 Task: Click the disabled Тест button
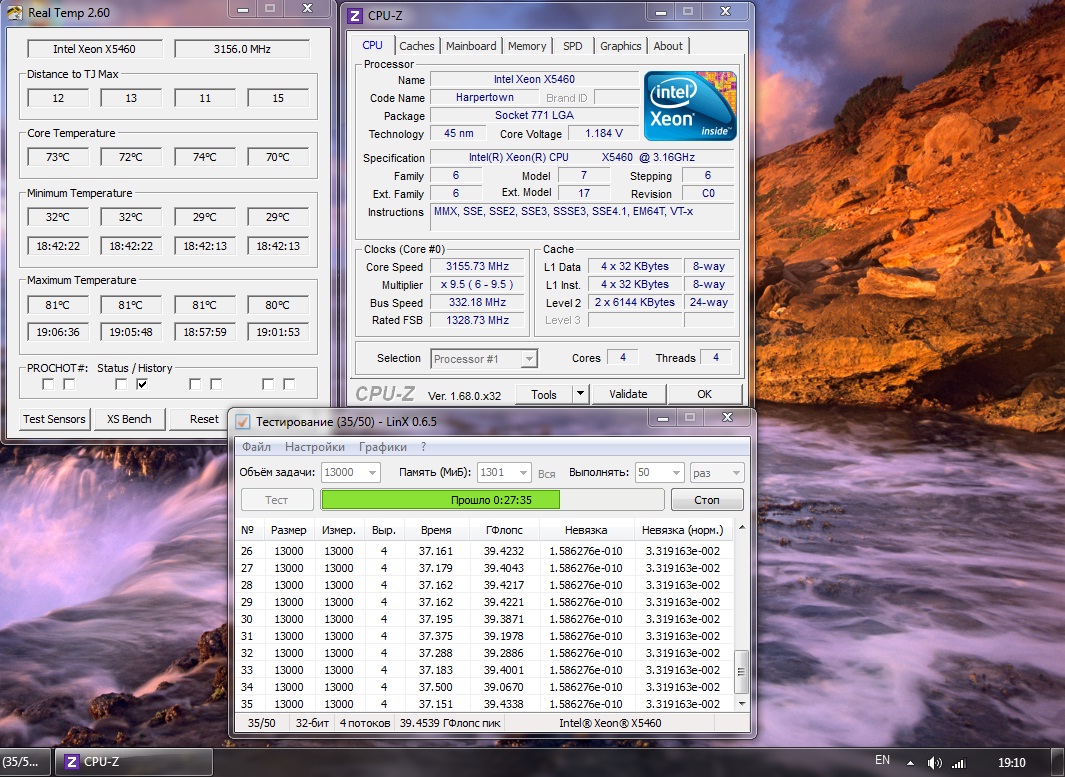[276, 500]
